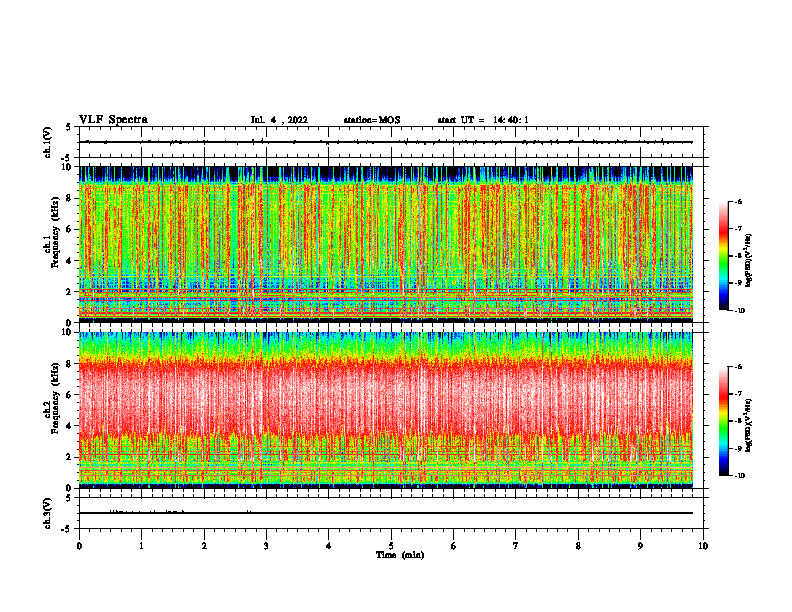Click the ch.1 frequency tick label "8"
Image resolution: width=792 pixels, height=612 pixels.
point(69,198)
